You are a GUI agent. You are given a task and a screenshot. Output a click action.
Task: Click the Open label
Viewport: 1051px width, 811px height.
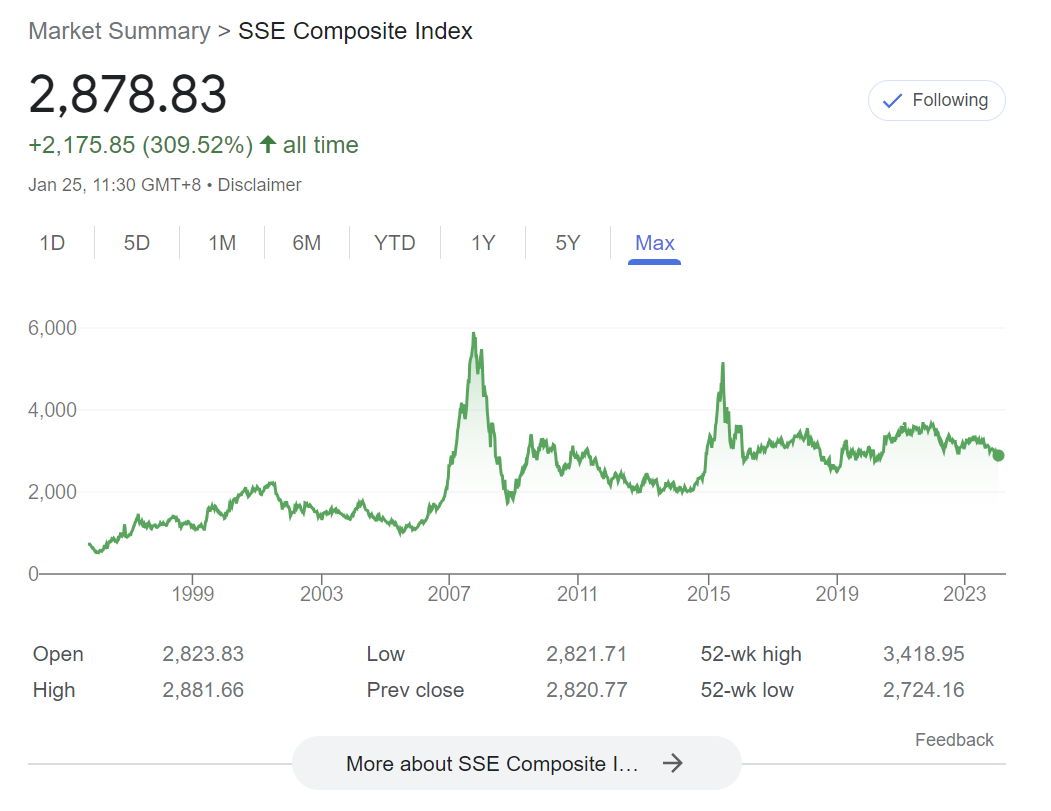(58, 654)
